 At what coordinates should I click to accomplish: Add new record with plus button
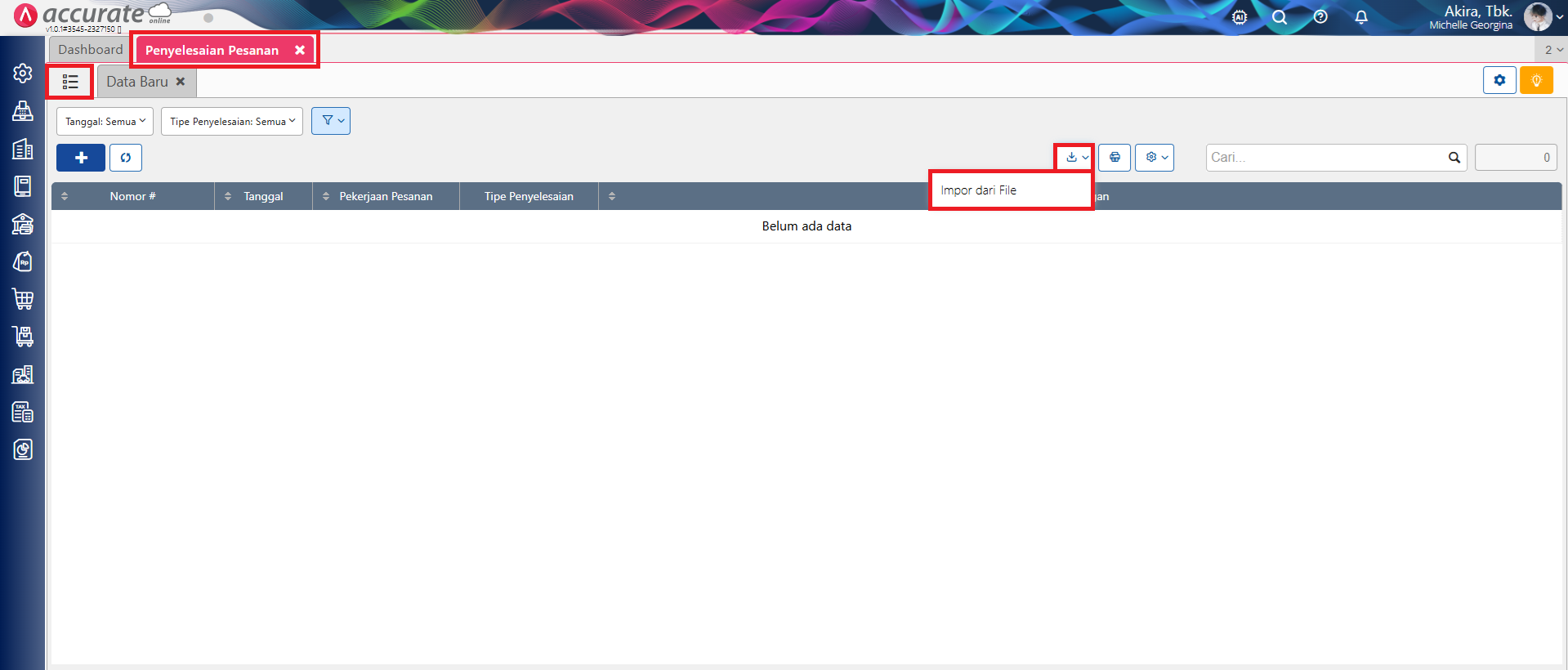pyautogui.click(x=81, y=158)
